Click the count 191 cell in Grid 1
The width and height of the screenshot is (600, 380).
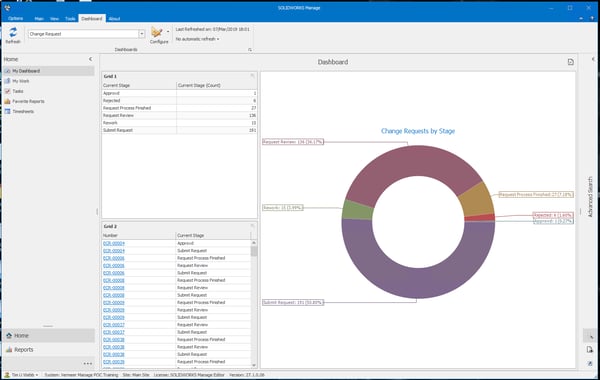[217, 130]
